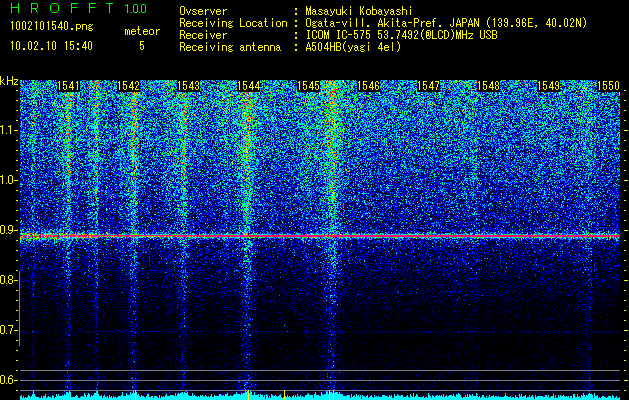Click the 0.6 frequency axis label

point(8,380)
